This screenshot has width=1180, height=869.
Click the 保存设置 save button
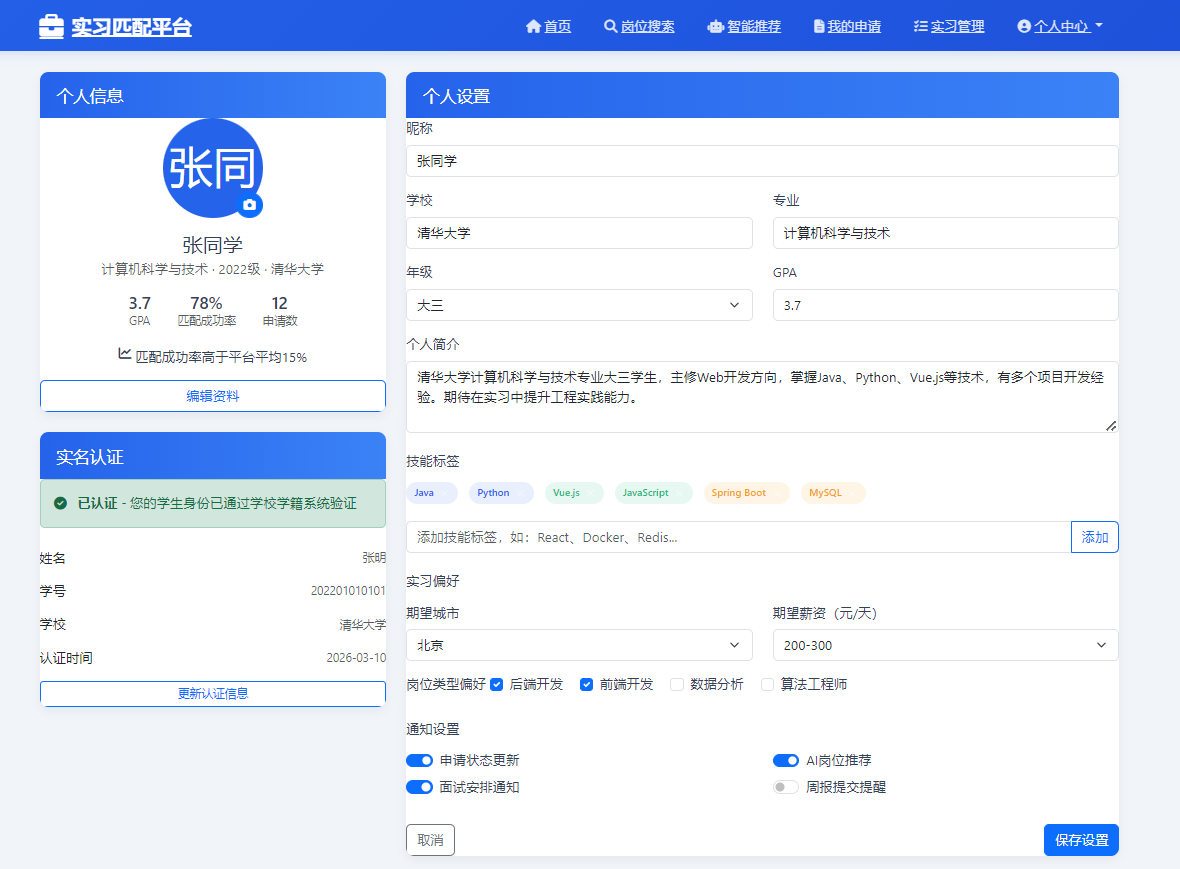(1081, 840)
